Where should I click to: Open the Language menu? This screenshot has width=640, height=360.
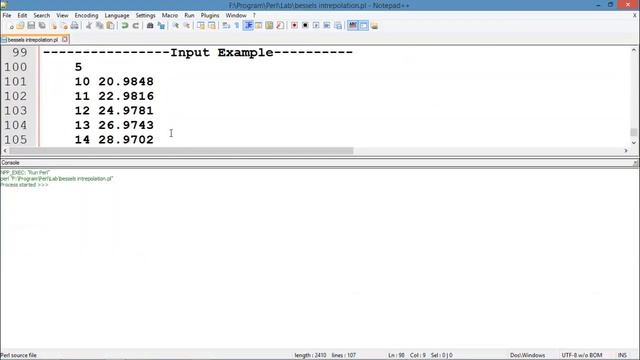click(x=117, y=15)
